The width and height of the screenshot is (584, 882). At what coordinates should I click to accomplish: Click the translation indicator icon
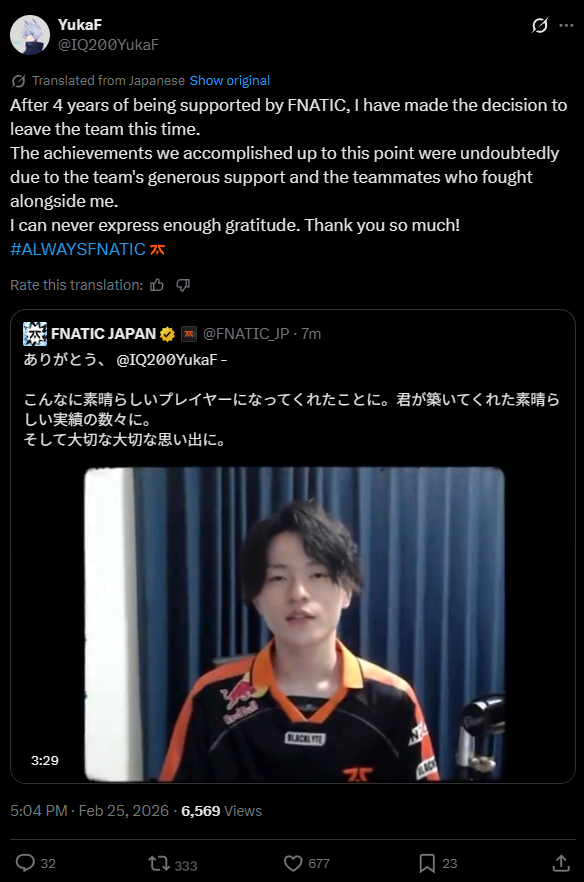(x=19, y=81)
